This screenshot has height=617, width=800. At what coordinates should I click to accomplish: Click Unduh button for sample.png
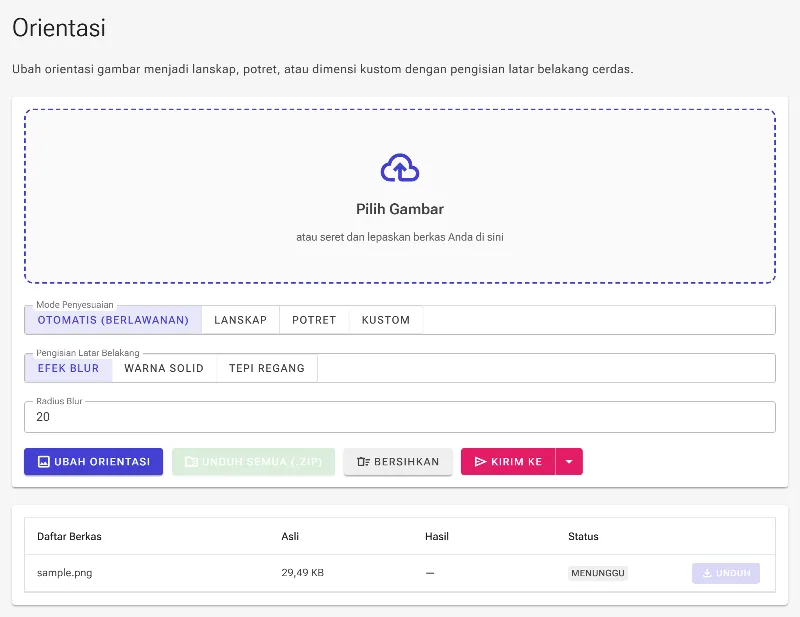(x=726, y=573)
